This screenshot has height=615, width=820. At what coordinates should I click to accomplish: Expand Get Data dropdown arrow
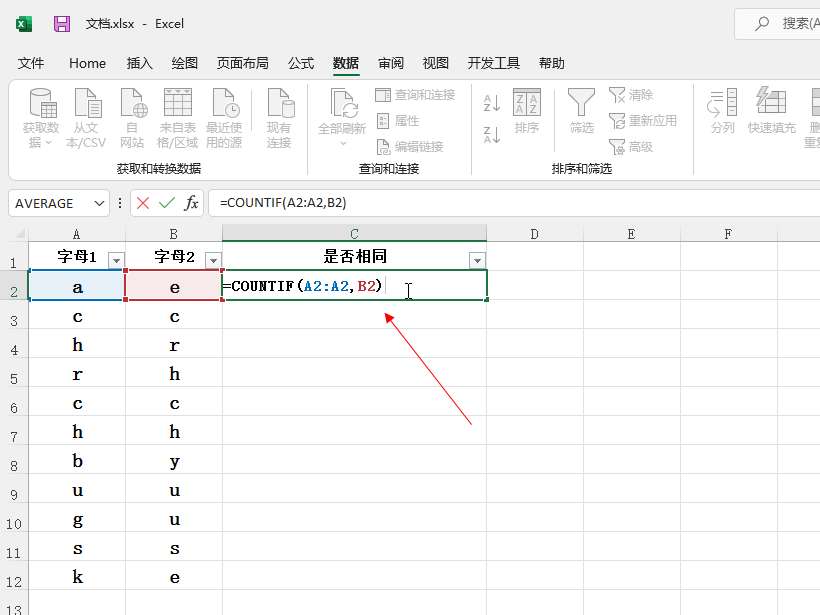coord(49,142)
